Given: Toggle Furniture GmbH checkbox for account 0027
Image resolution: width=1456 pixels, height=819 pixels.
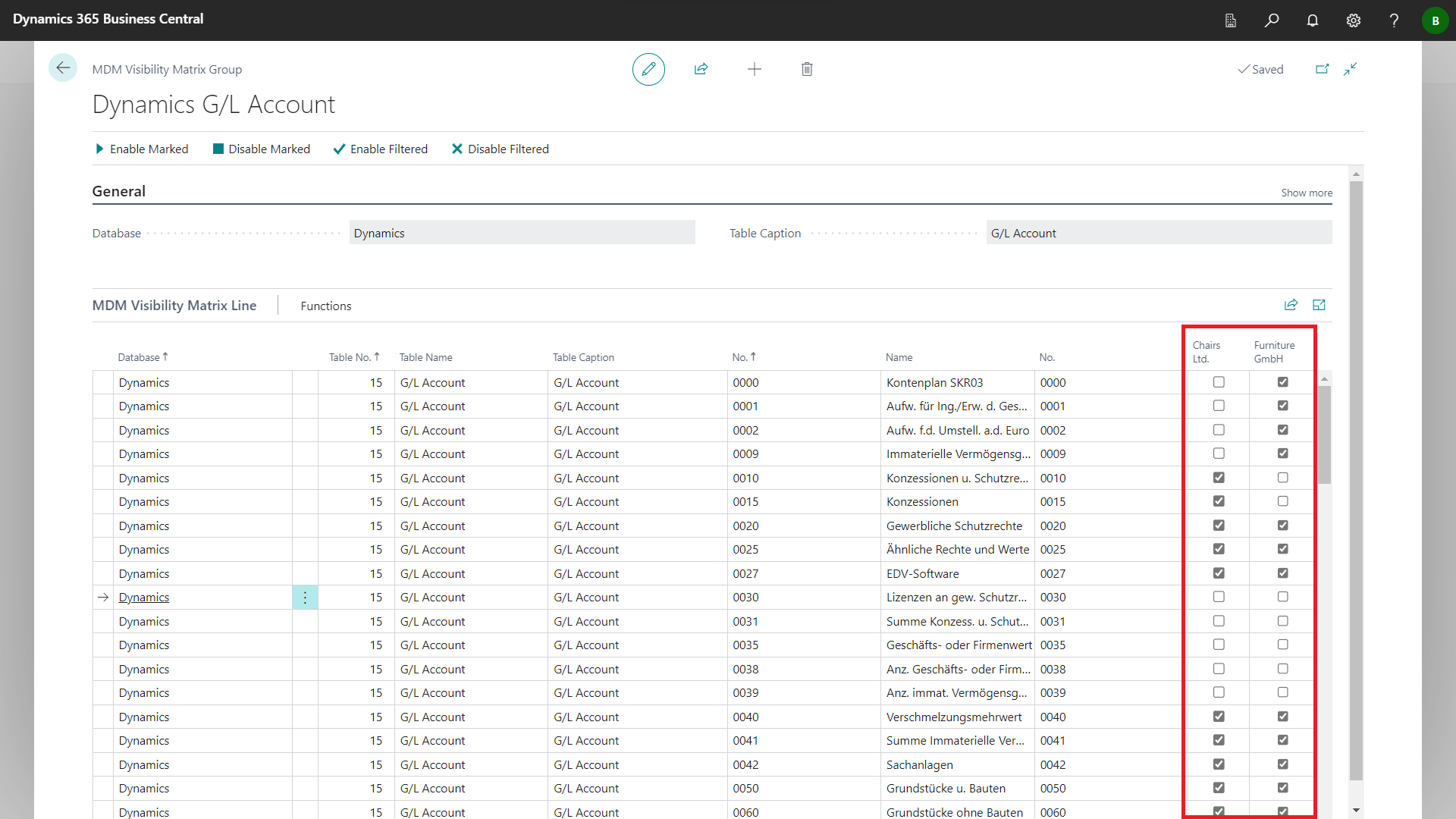Looking at the screenshot, I should click(x=1282, y=573).
